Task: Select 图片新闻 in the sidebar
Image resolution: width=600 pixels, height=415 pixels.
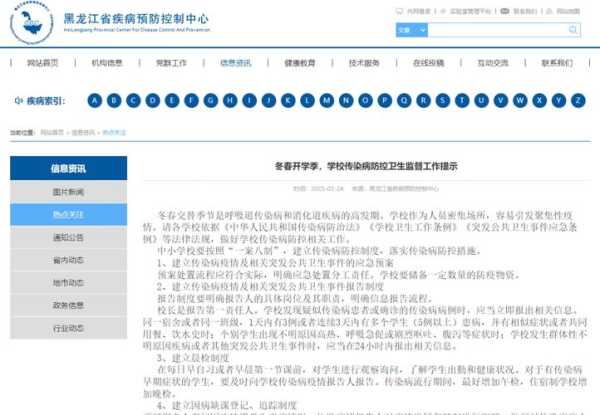Action: click(68, 192)
